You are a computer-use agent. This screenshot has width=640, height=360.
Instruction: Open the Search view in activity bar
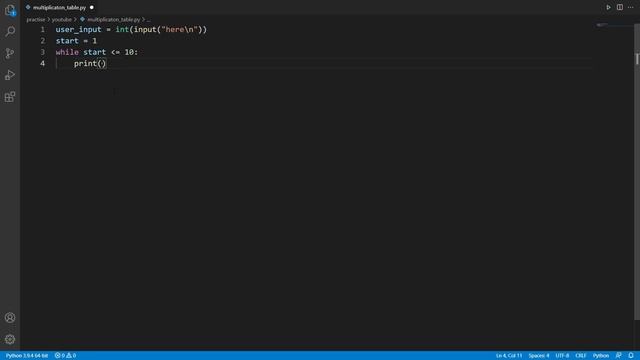pos(10,31)
